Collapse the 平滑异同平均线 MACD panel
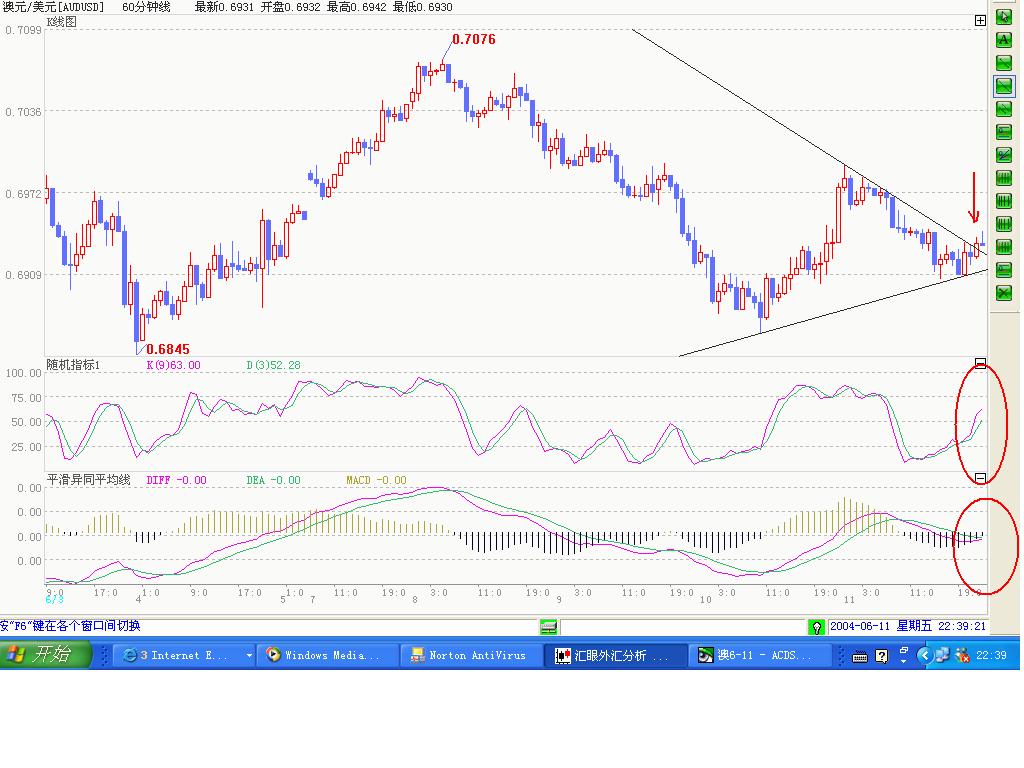The image size is (1024, 768). (980, 478)
